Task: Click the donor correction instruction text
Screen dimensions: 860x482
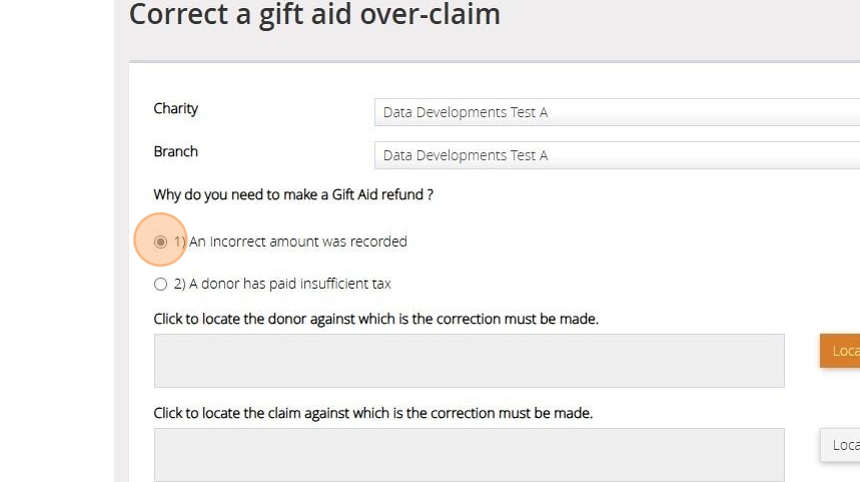Action: coord(376,319)
